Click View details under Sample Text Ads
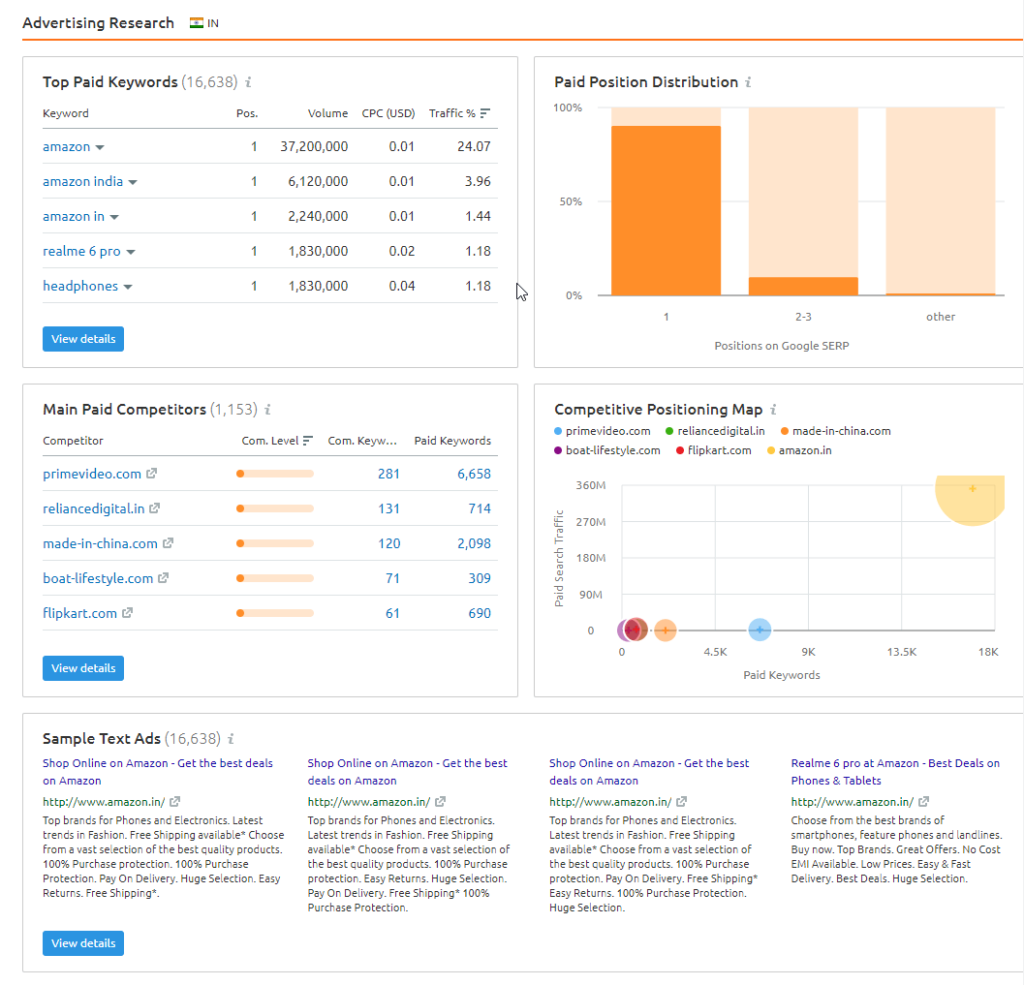Image resolution: width=1024 pixels, height=985 pixels. click(83, 943)
